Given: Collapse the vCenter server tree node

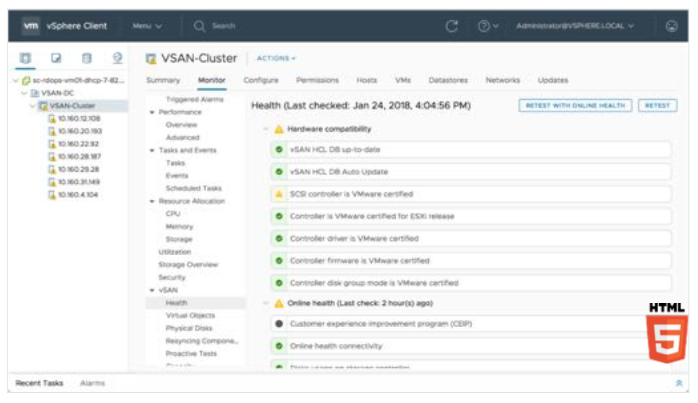Looking at the screenshot, I should pyautogui.click(x=16, y=81).
